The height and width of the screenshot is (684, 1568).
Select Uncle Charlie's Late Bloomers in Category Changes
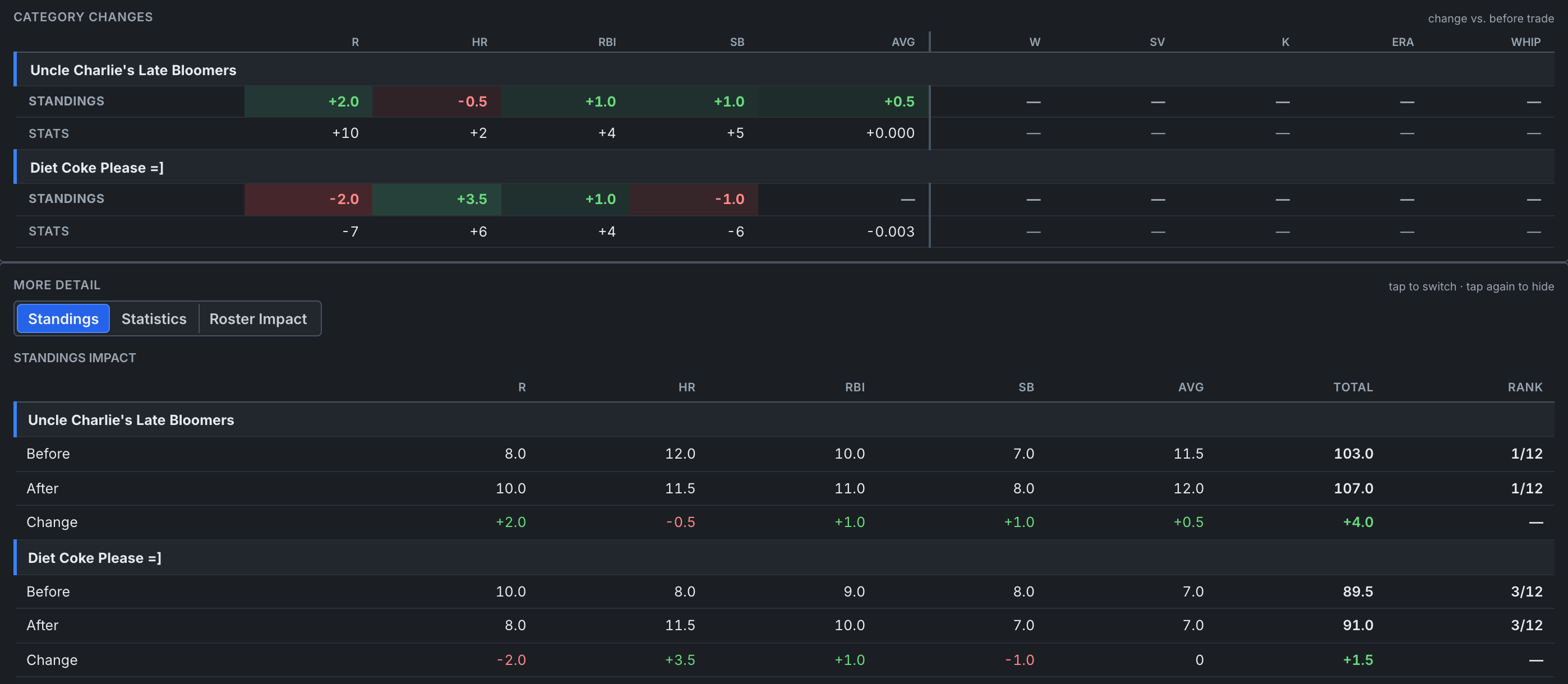(x=784, y=70)
